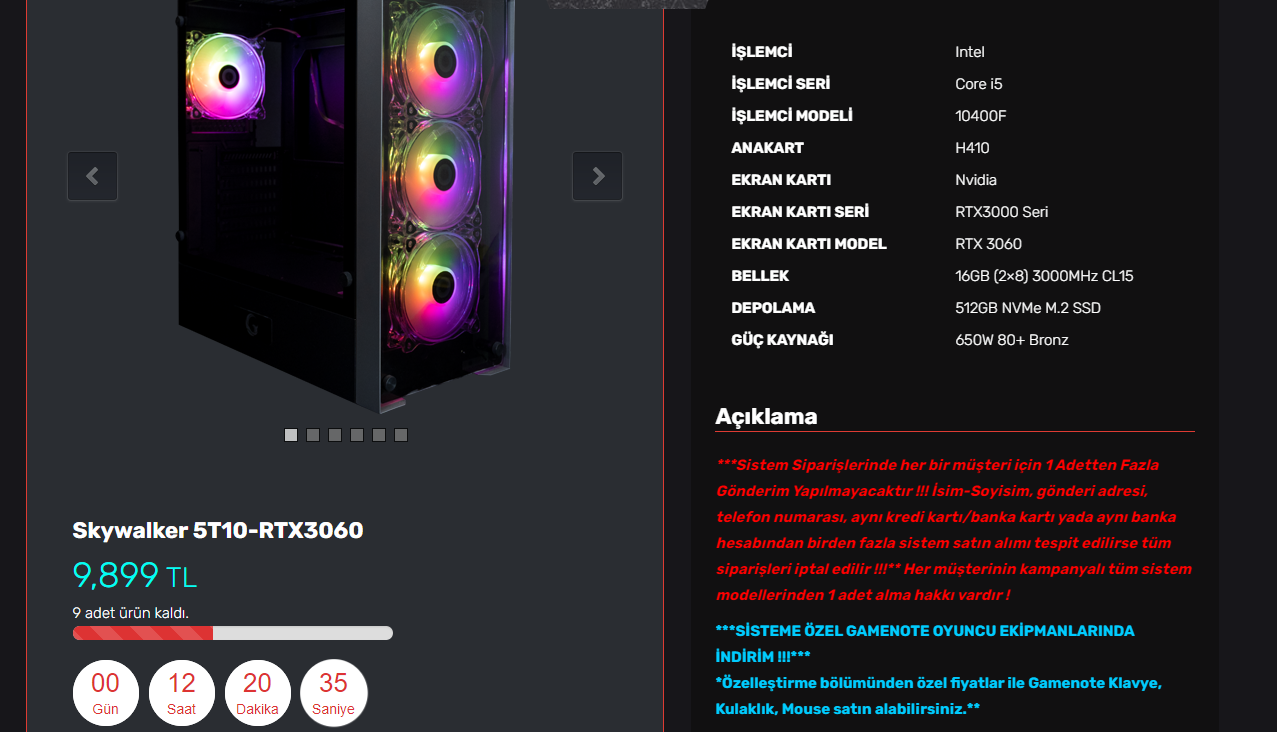Select the second carousel indicator dot
The width and height of the screenshot is (1277, 732).
[313, 435]
